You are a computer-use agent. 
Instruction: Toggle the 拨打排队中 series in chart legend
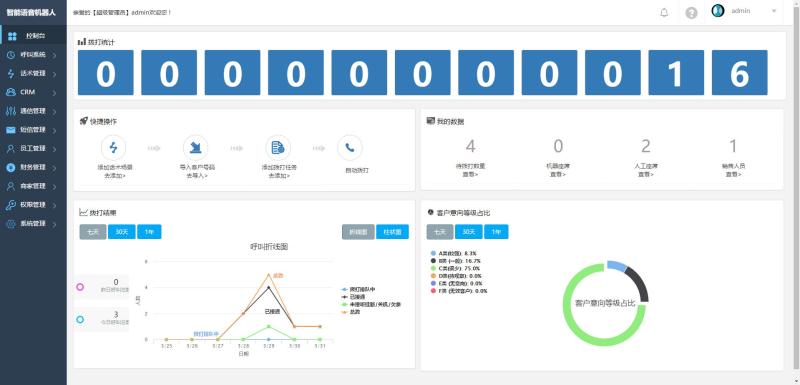[358, 289]
